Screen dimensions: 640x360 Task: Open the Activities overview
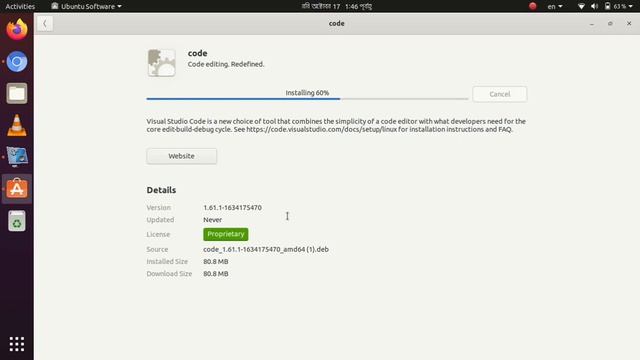(x=20, y=6)
